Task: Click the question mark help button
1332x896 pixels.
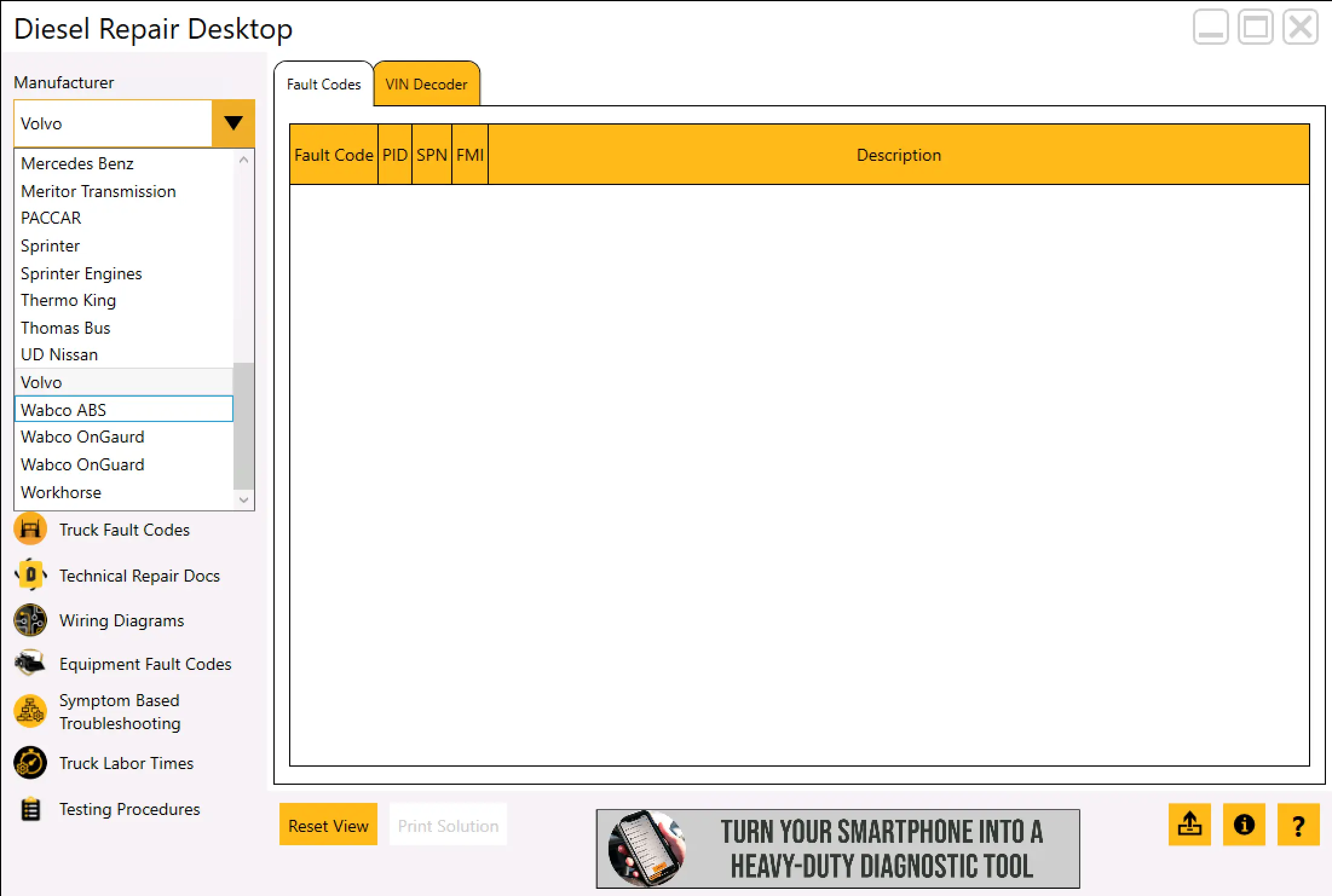Action: (x=1298, y=825)
